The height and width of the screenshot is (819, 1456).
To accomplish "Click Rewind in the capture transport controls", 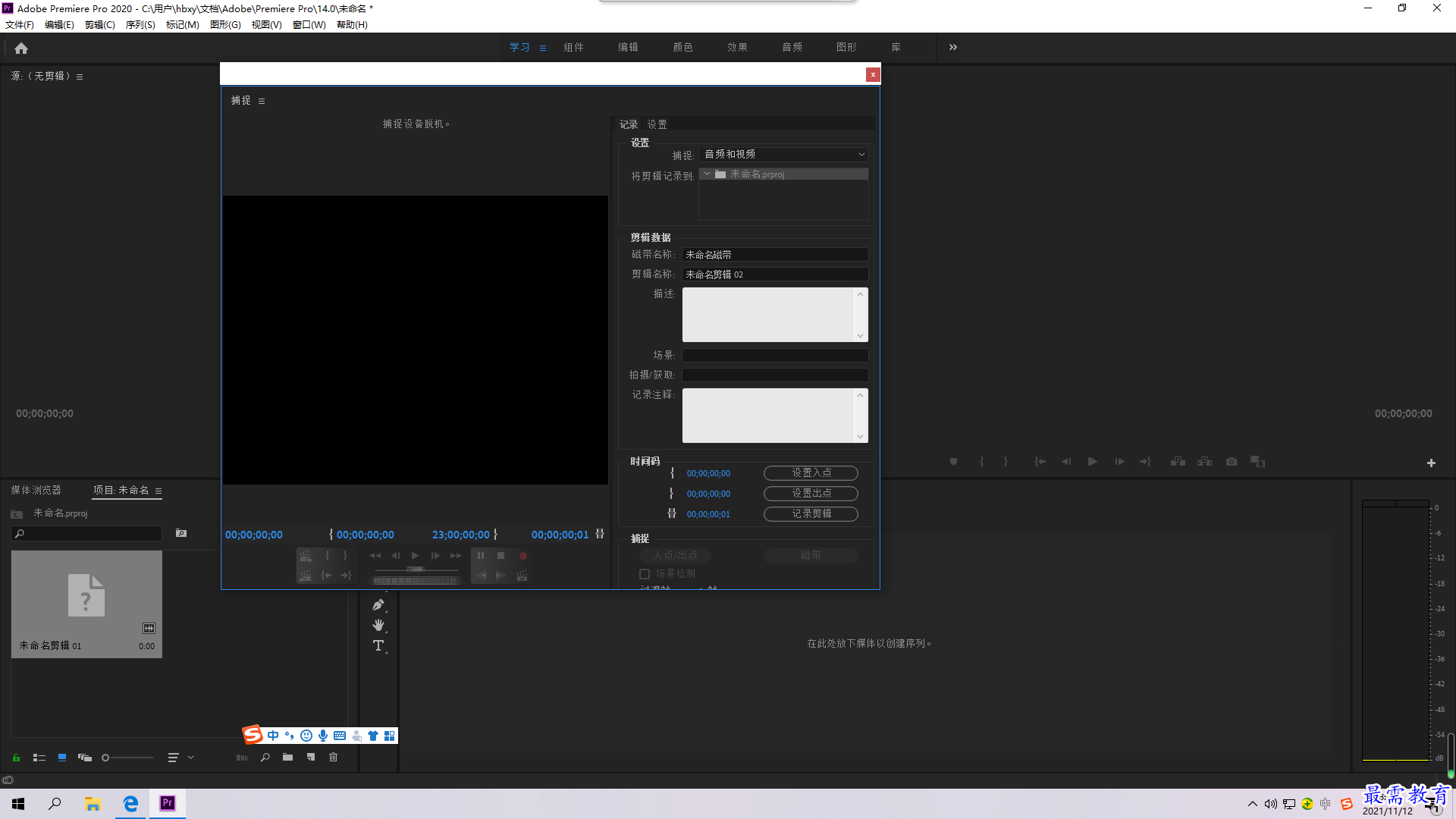I will 375,556.
